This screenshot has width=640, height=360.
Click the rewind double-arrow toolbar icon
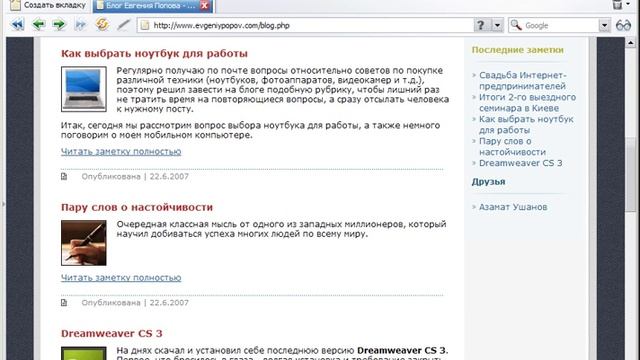(18, 25)
